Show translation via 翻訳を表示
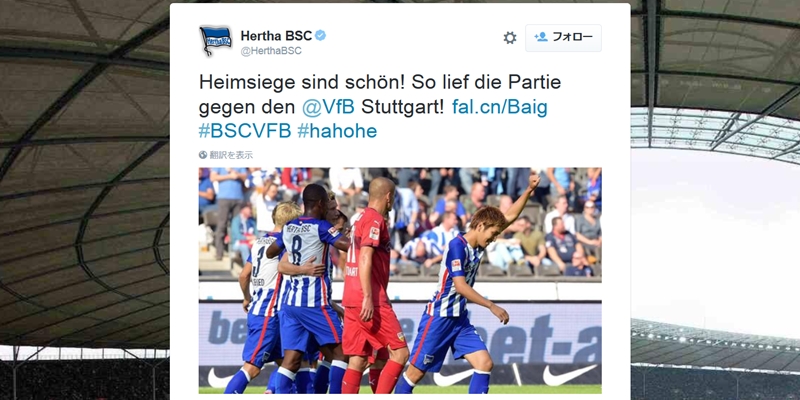The height and width of the screenshot is (400, 800). tap(231, 155)
